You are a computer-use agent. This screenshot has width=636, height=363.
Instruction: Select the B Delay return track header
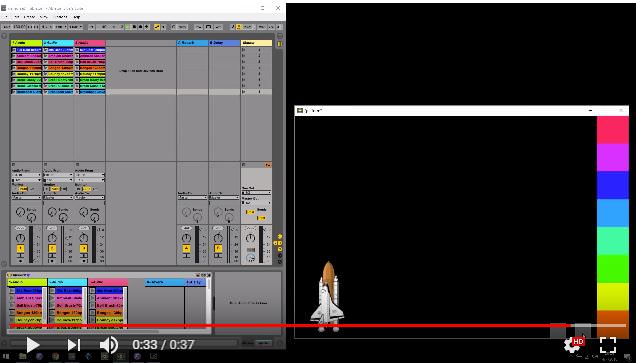coord(224,43)
